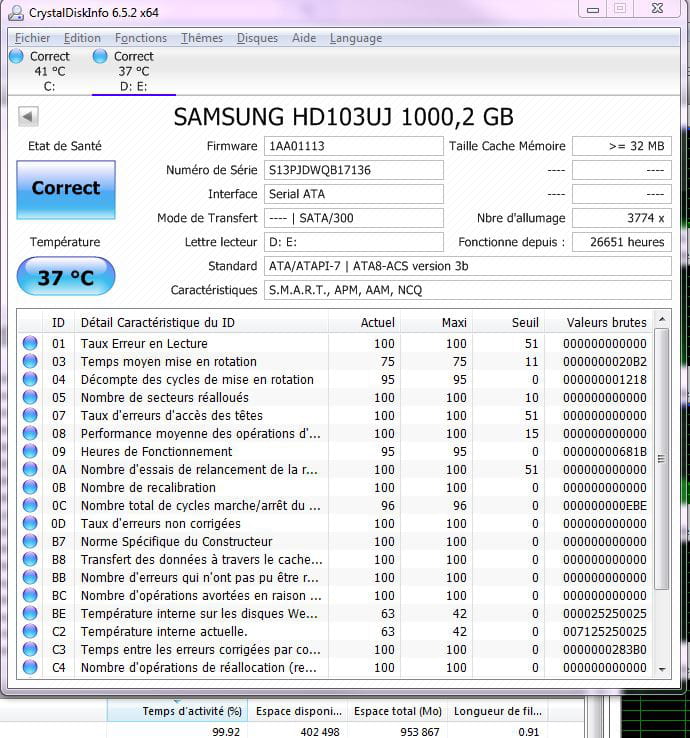
Task: Click status orb for Nombre de recalibration
Action: pyautogui.click(x=30, y=488)
